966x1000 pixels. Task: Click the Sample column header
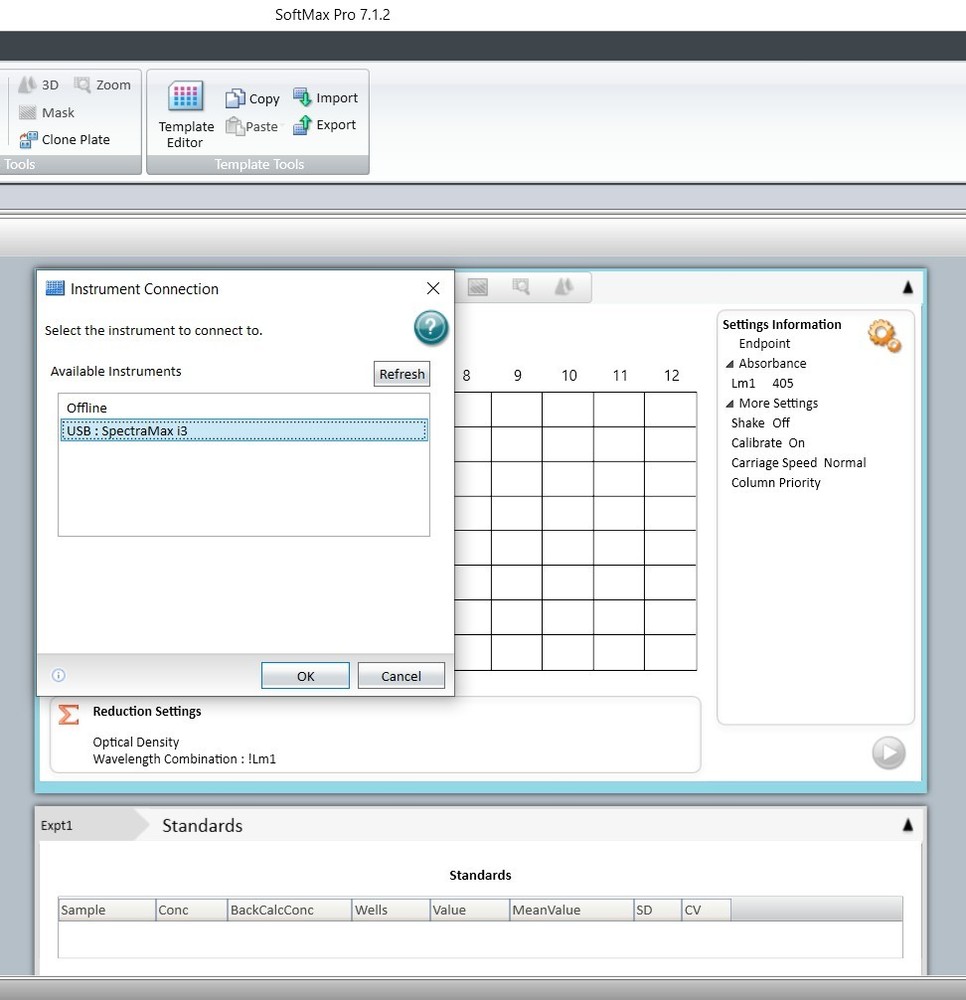(x=106, y=910)
